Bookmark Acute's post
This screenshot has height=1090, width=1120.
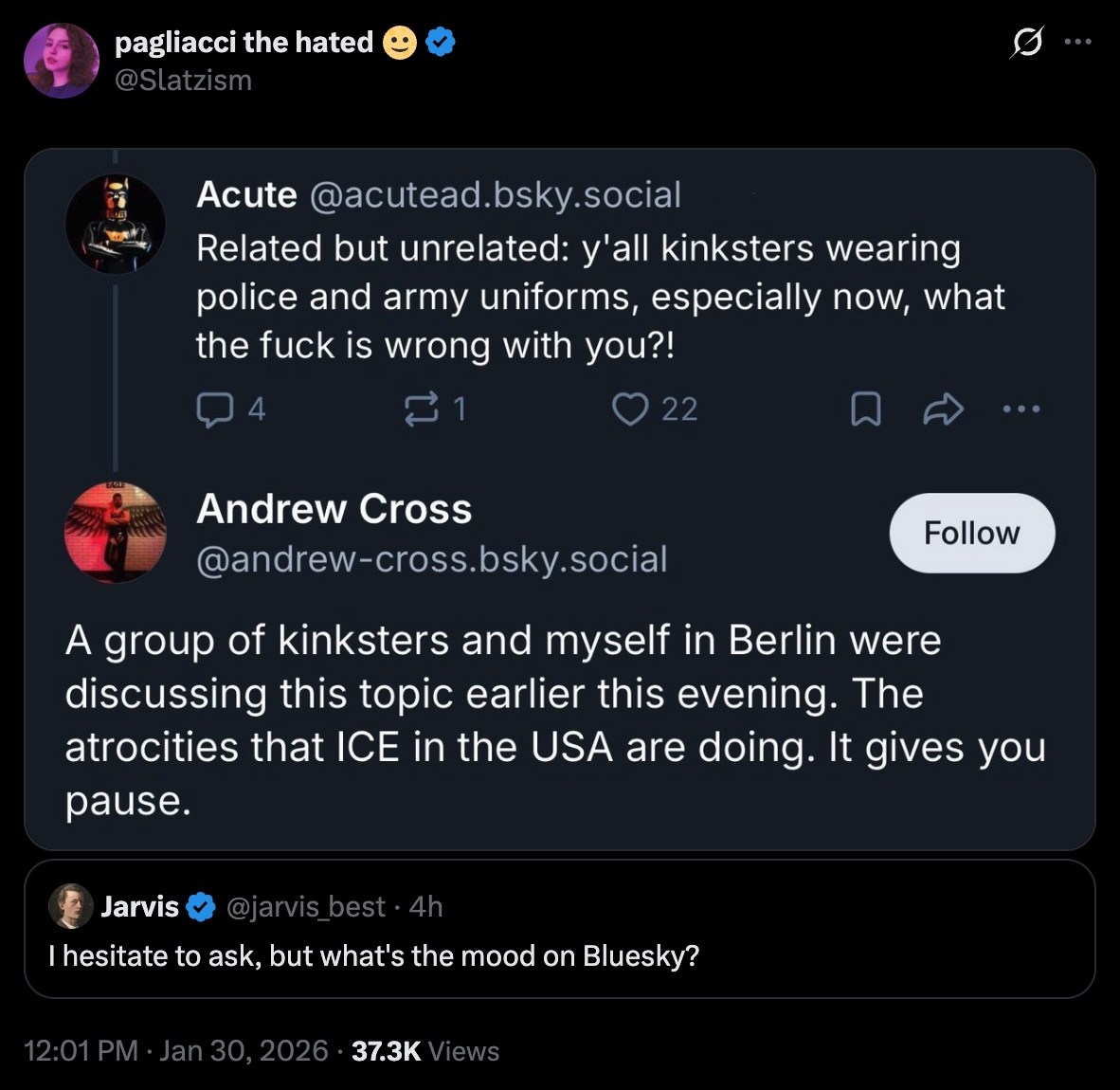[865, 409]
